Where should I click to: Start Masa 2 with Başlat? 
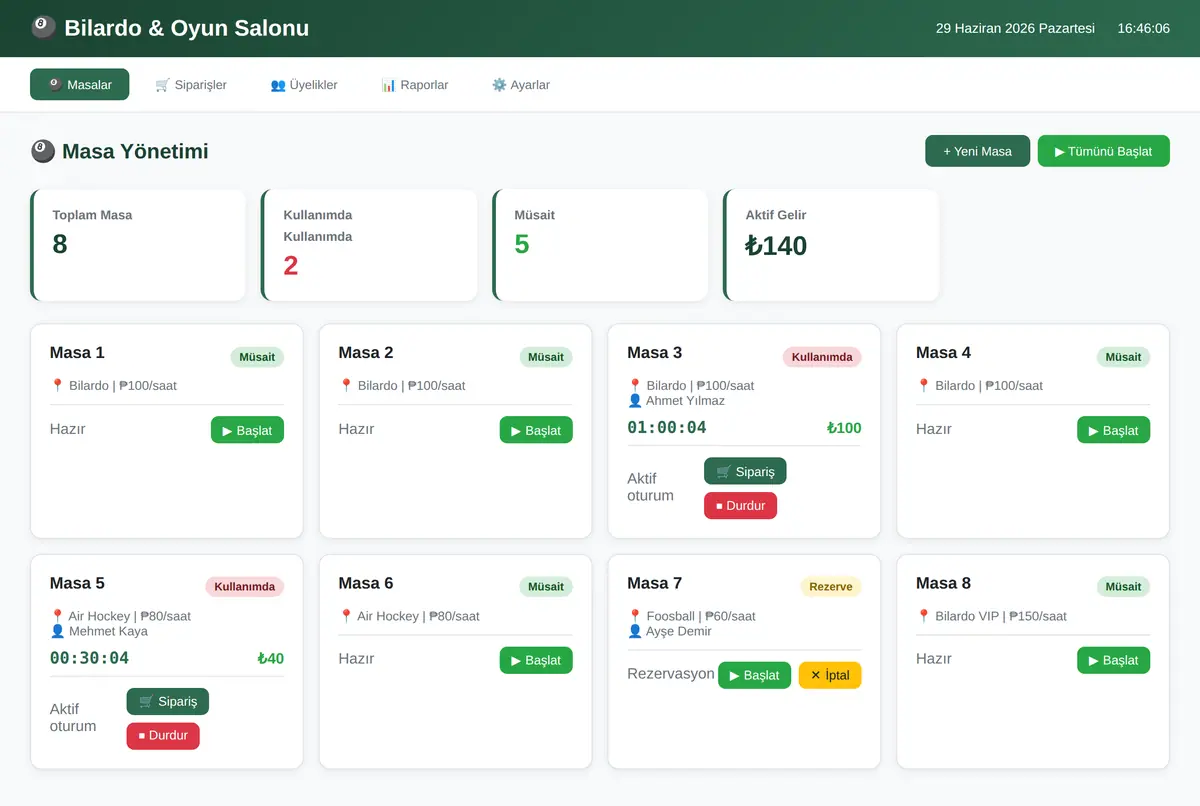[536, 430]
